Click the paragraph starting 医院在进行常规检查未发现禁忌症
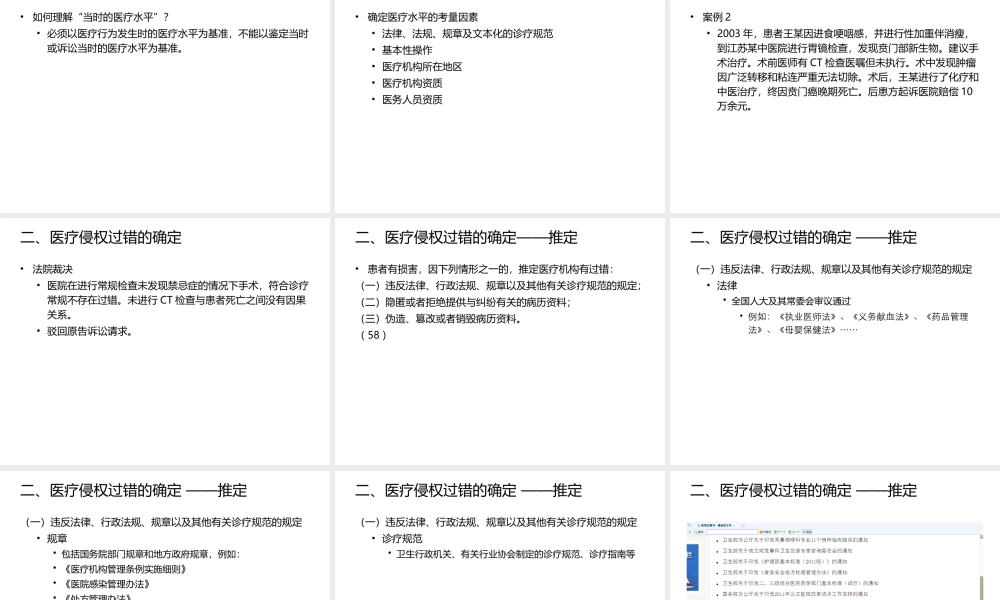The width and height of the screenshot is (1000, 600). coord(177,300)
